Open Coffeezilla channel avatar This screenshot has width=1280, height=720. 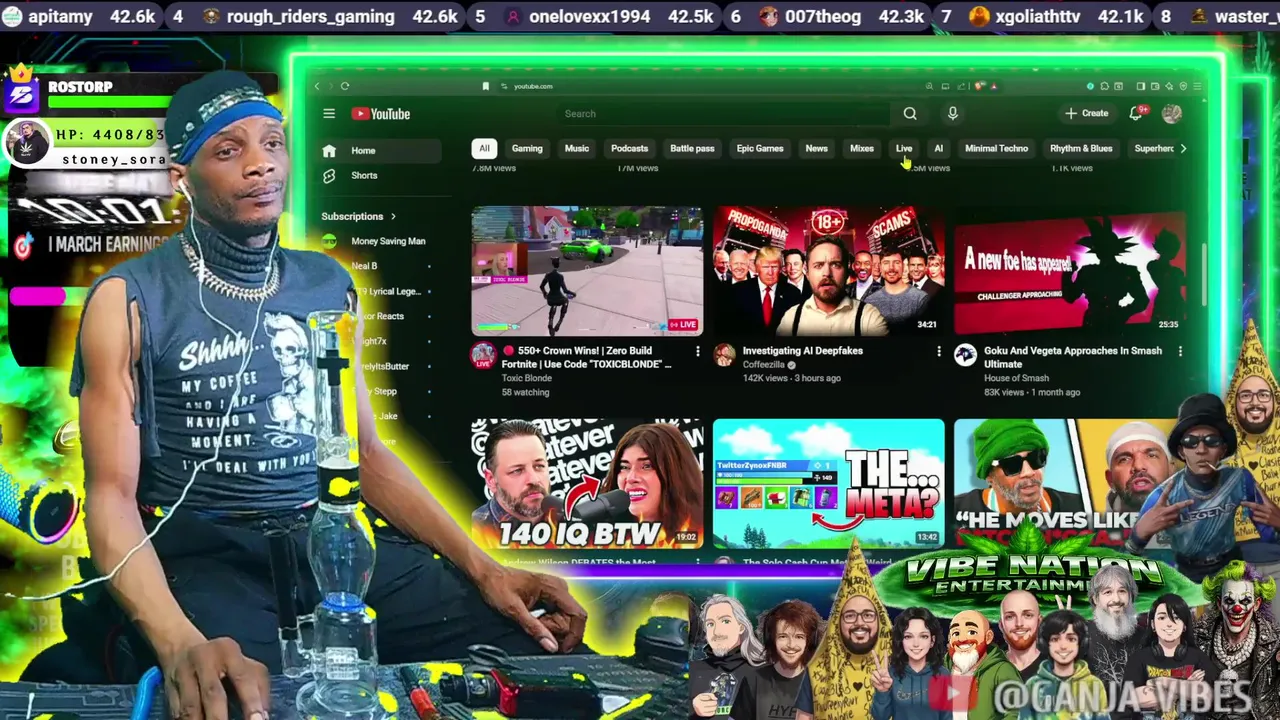(725, 355)
